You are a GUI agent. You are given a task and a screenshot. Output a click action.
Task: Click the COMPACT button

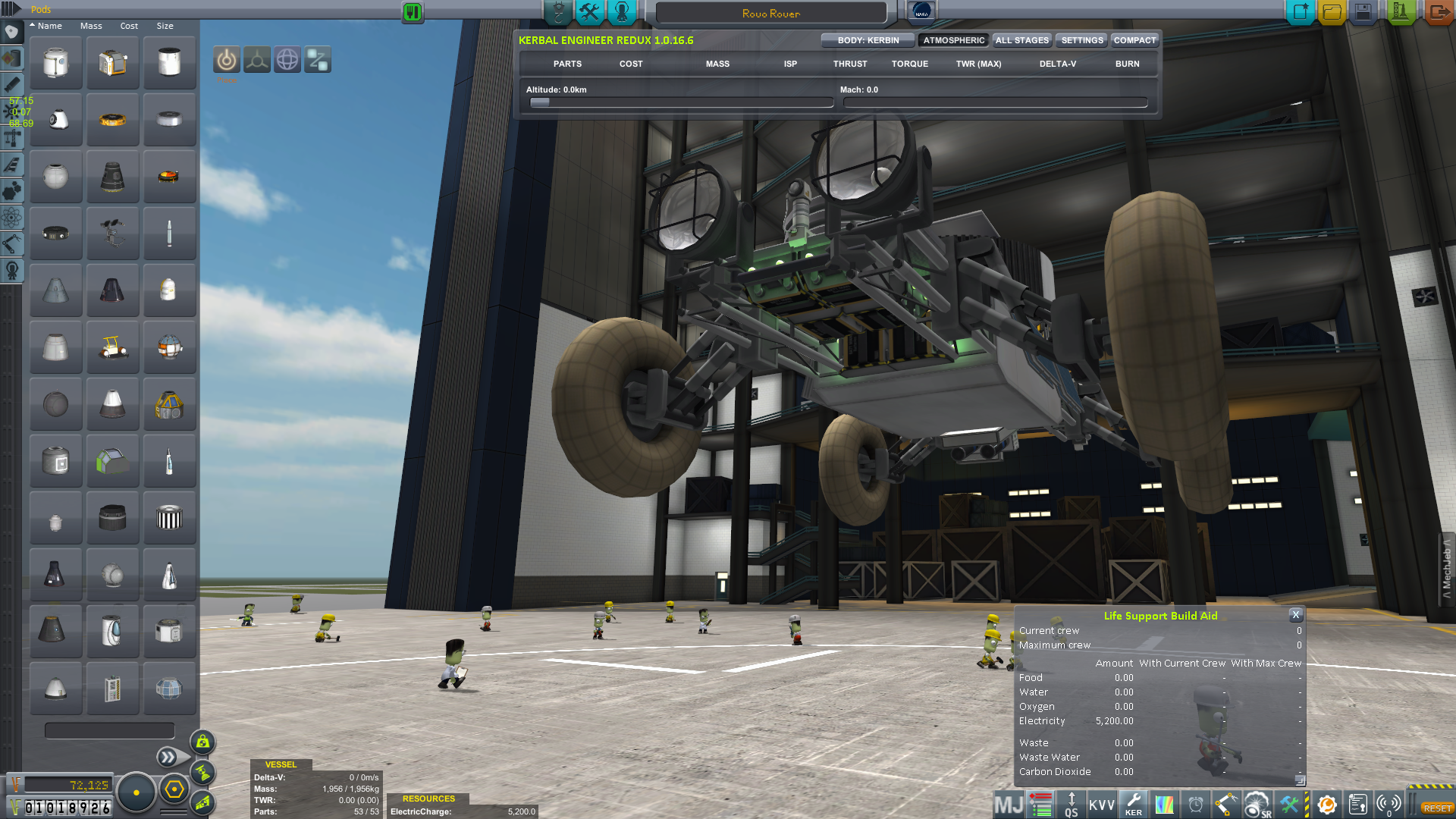1134,40
